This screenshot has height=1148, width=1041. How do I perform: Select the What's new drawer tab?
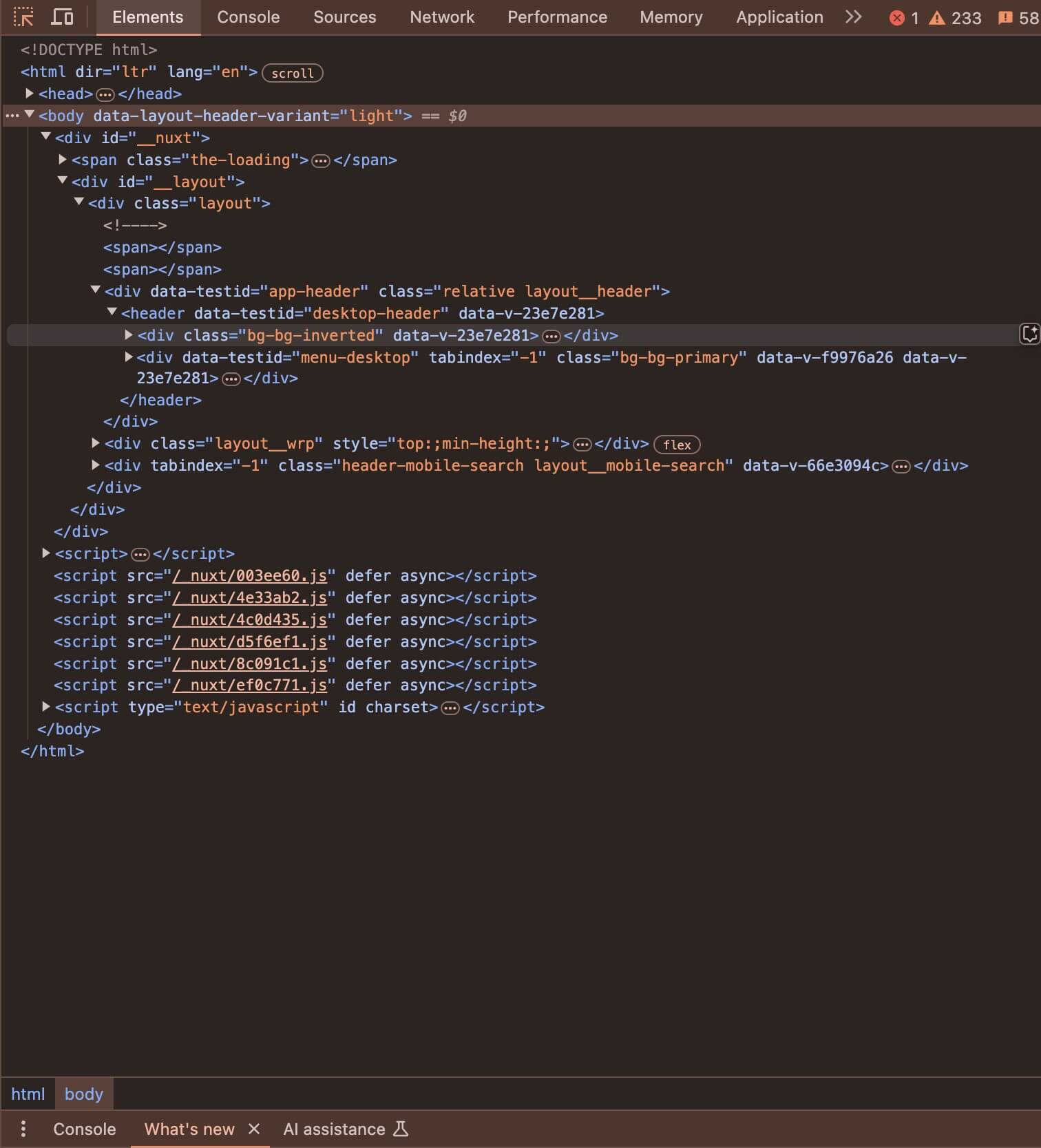(x=189, y=1129)
